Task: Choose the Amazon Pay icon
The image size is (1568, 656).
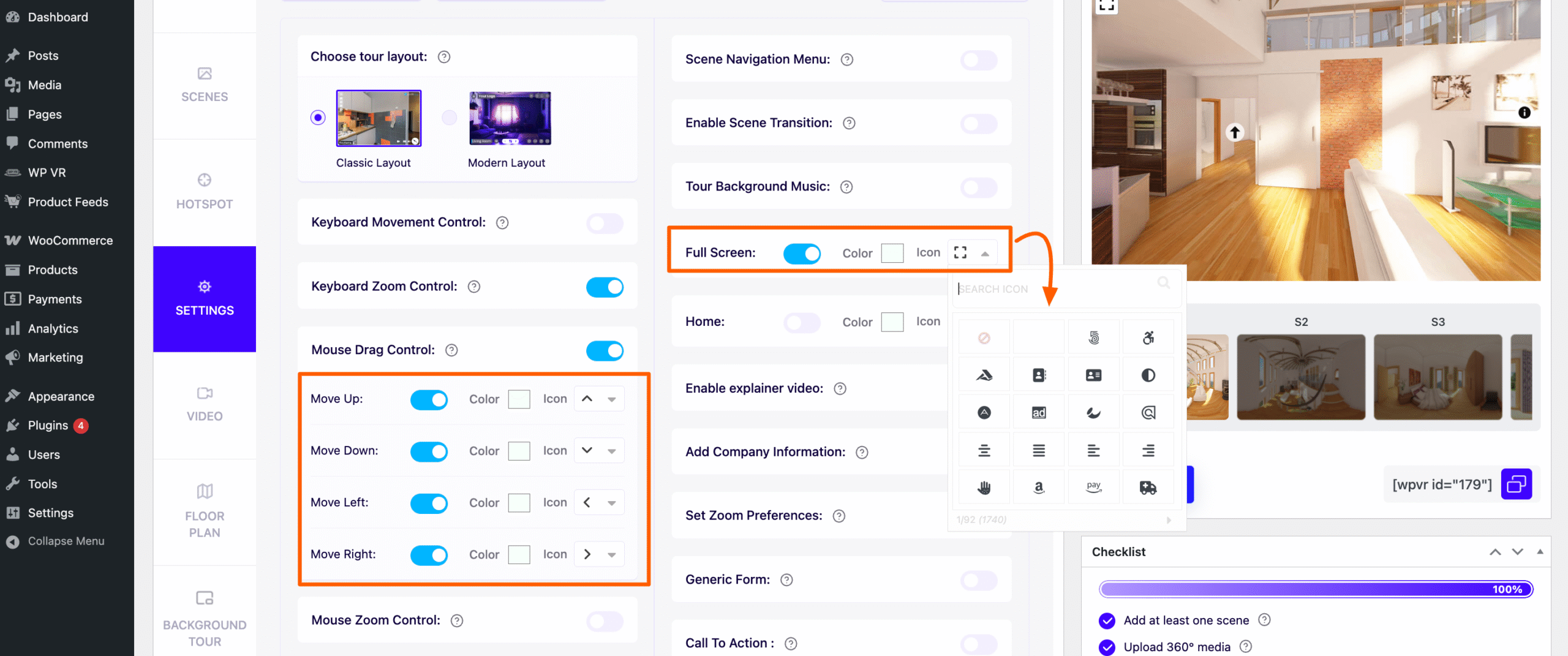Action: [x=1093, y=488]
